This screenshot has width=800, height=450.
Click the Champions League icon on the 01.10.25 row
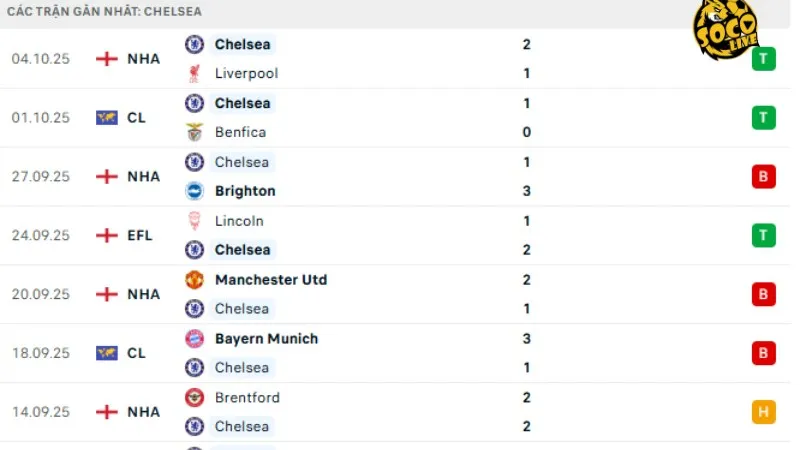click(x=106, y=118)
